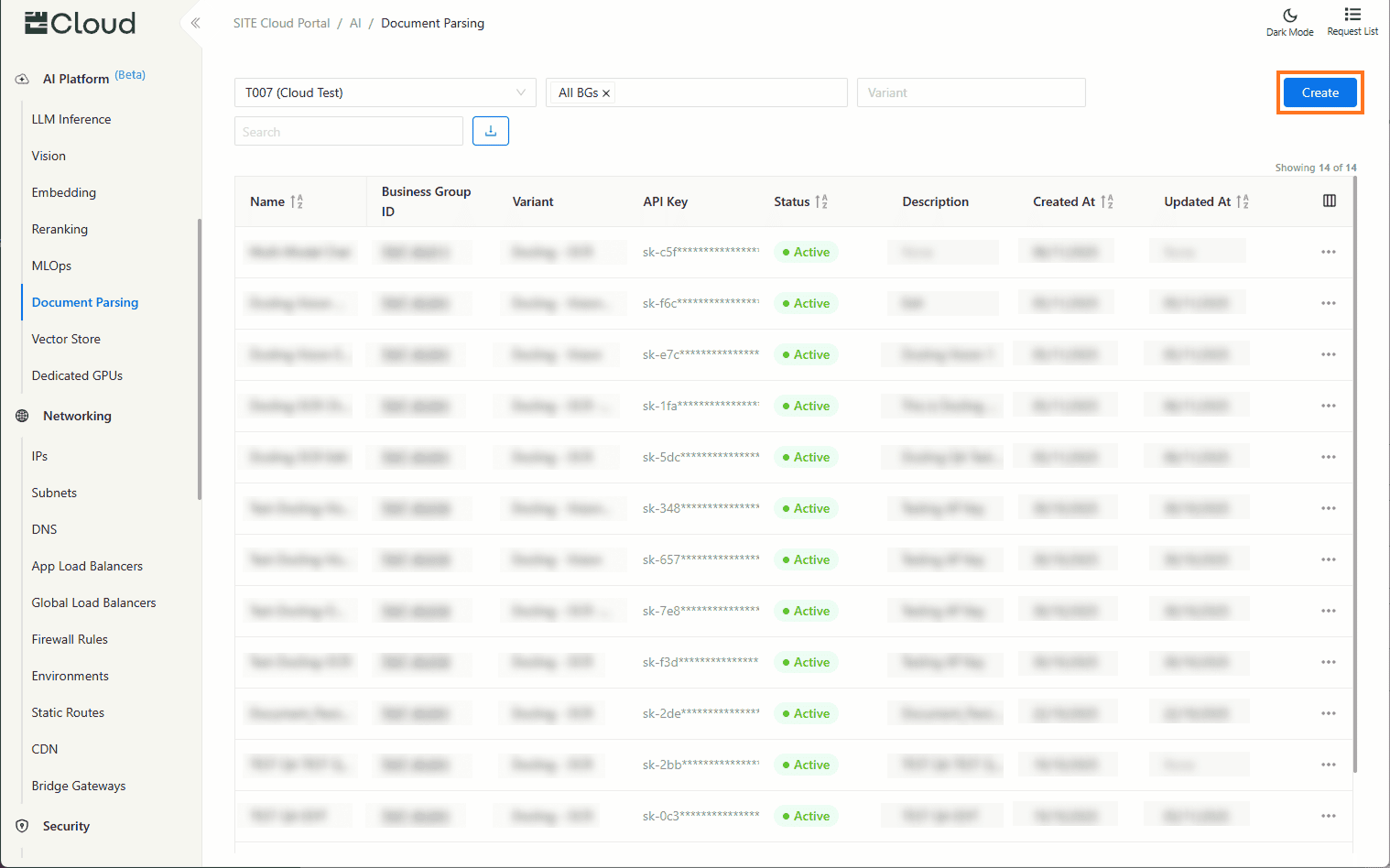The image size is (1390, 868).
Task: Sort by Status column arrows
Action: point(821,201)
